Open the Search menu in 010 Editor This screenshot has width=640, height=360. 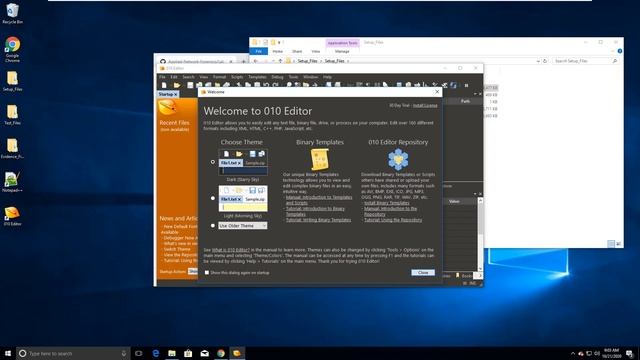[x=188, y=77]
